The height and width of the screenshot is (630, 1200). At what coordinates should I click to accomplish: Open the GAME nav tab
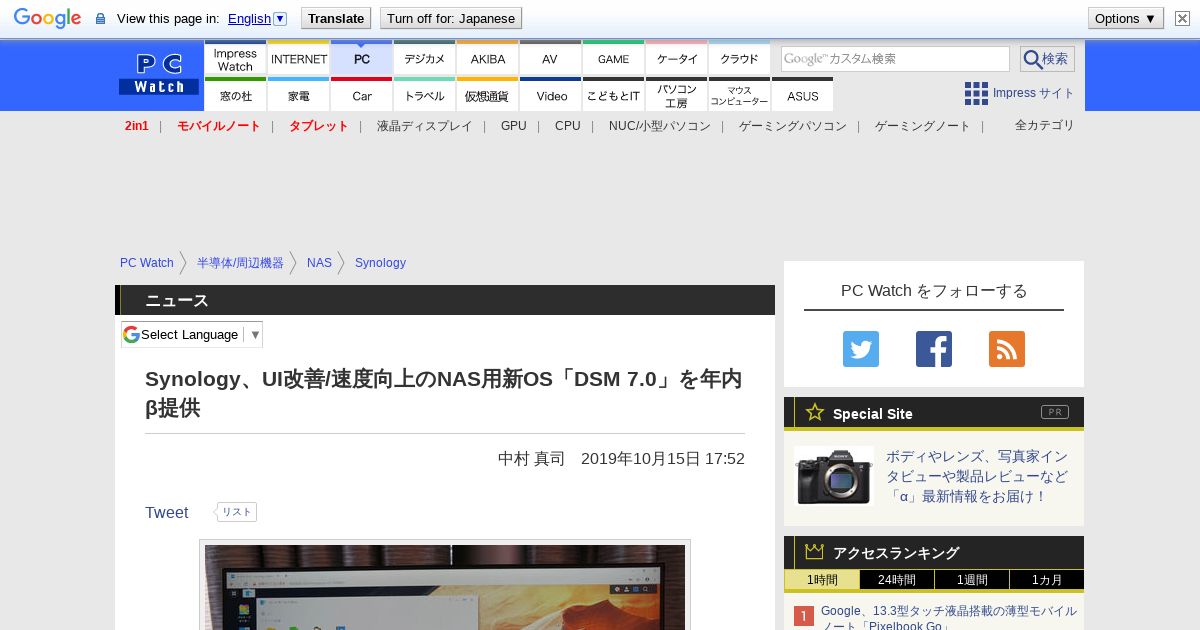(614, 58)
